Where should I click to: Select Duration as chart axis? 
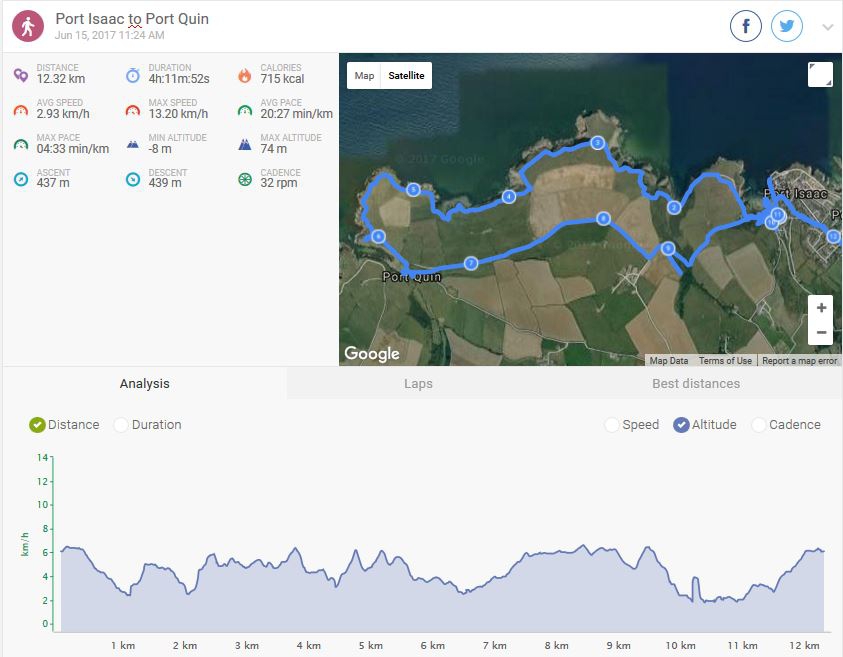click(121, 425)
